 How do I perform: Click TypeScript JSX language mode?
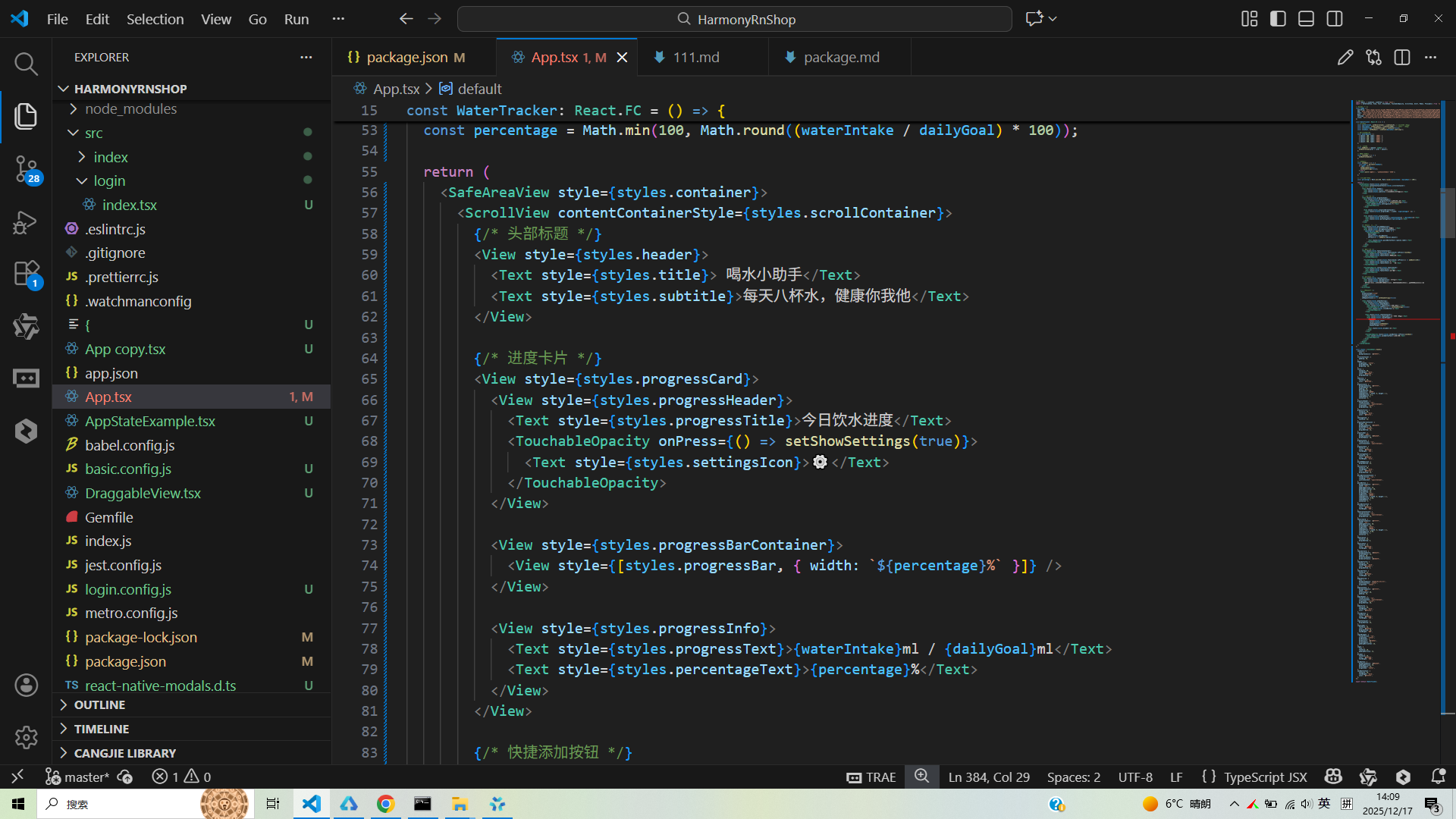pyautogui.click(x=1265, y=777)
